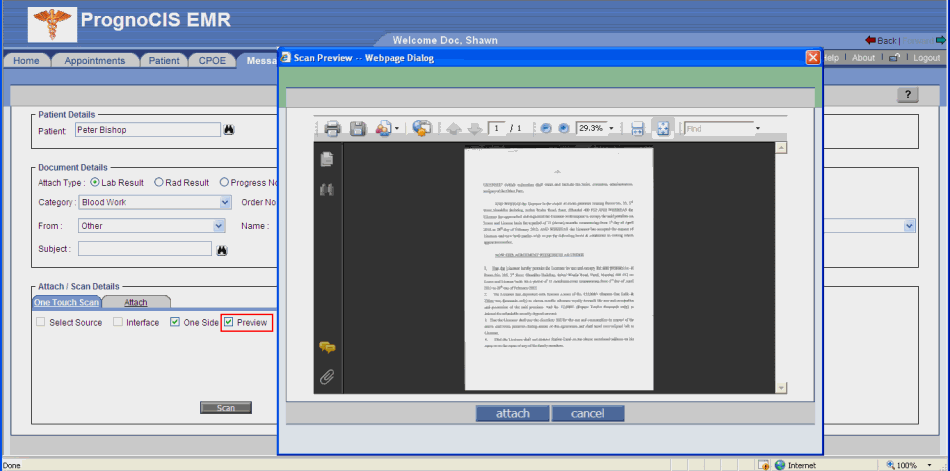Click inside the Find text box

click(x=719, y=129)
